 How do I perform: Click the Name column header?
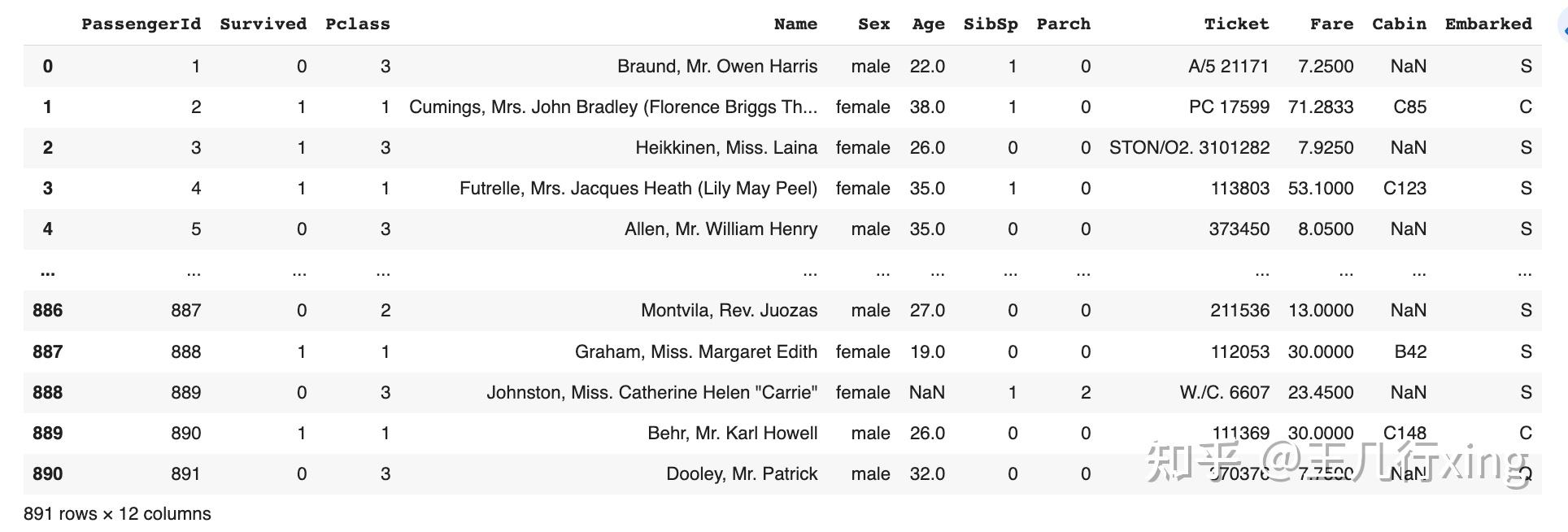tap(795, 24)
